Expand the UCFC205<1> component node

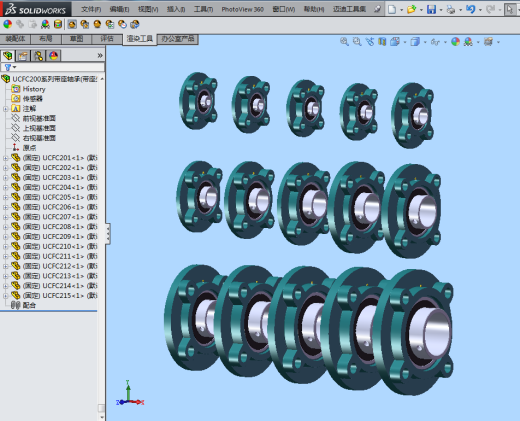(5, 197)
